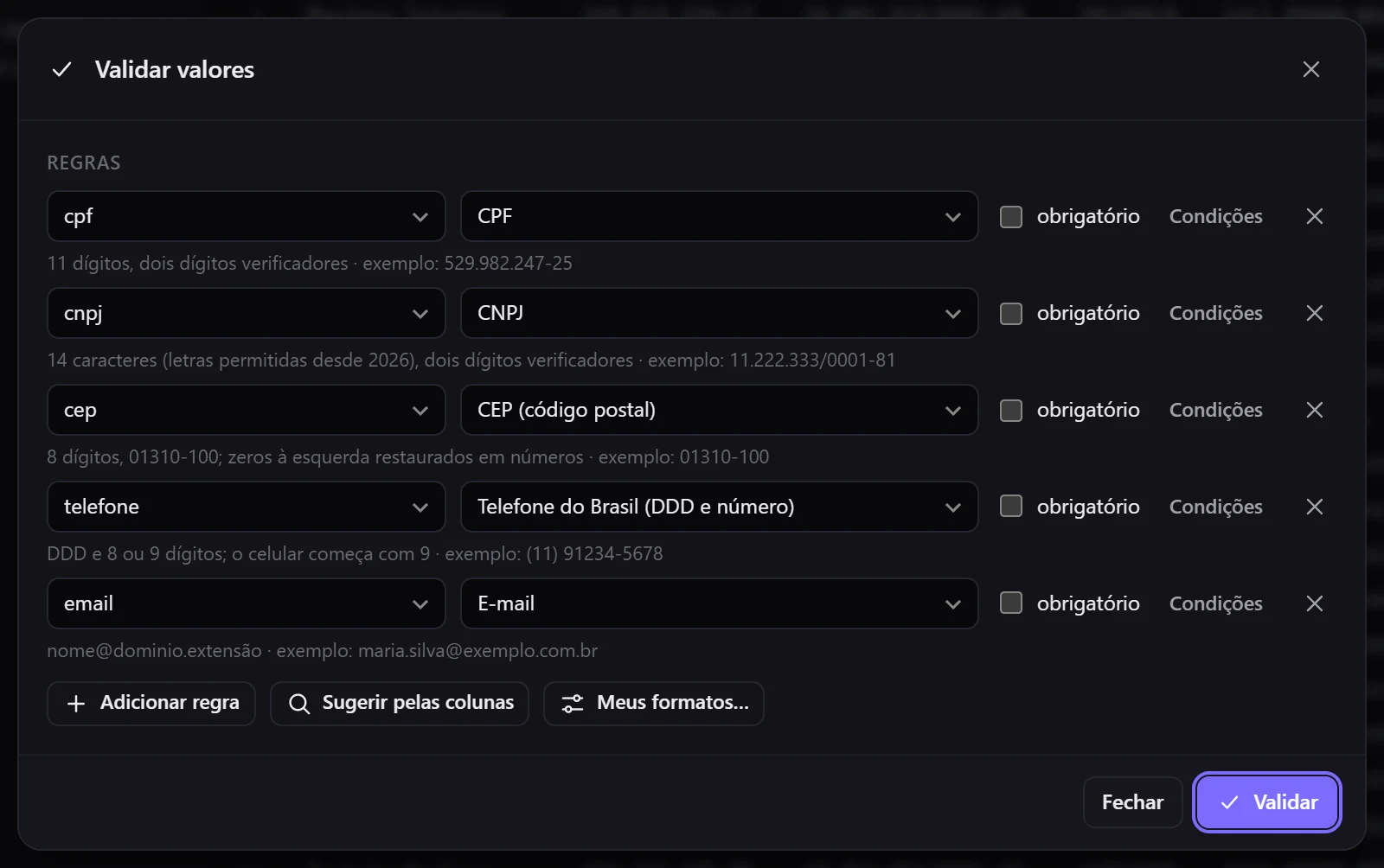
Task: Click the CEP hint starting '8 dígitos'
Action: [x=408, y=456]
